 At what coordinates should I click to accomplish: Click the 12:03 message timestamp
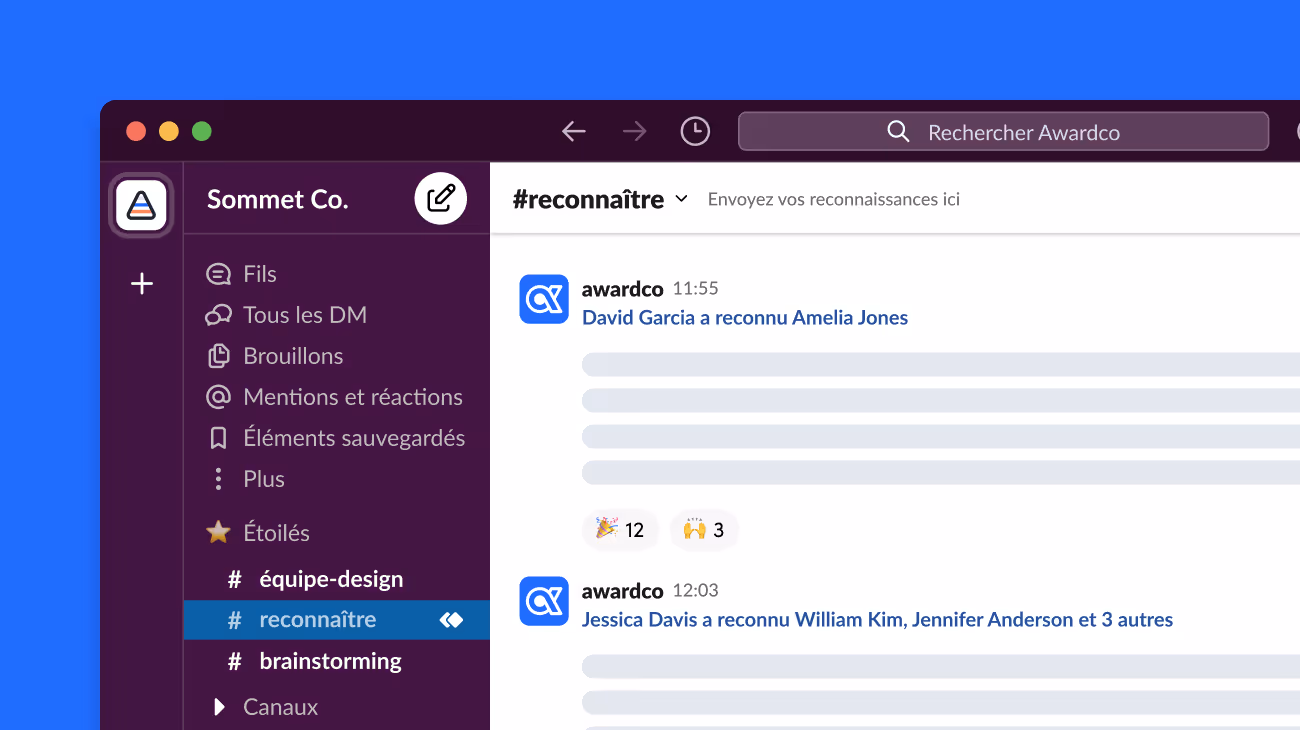(x=695, y=591)
